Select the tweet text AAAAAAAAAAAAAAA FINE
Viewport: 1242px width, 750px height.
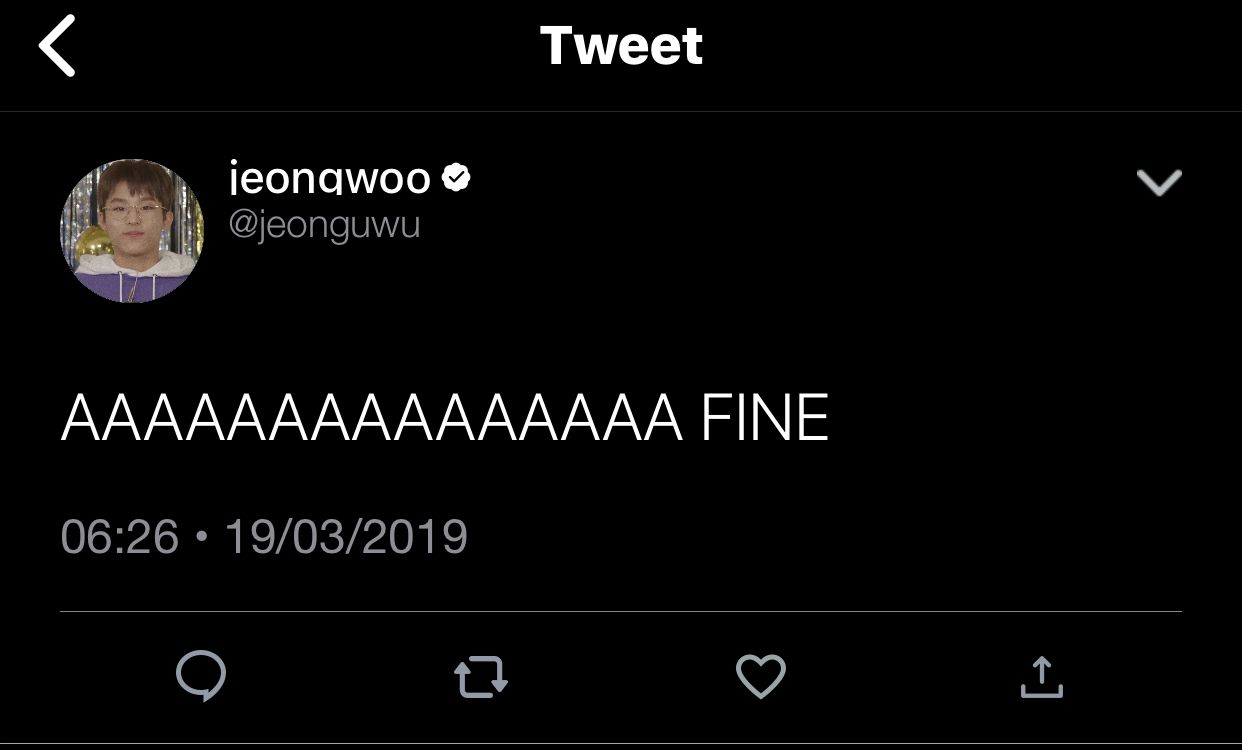[x=445, y=418]
